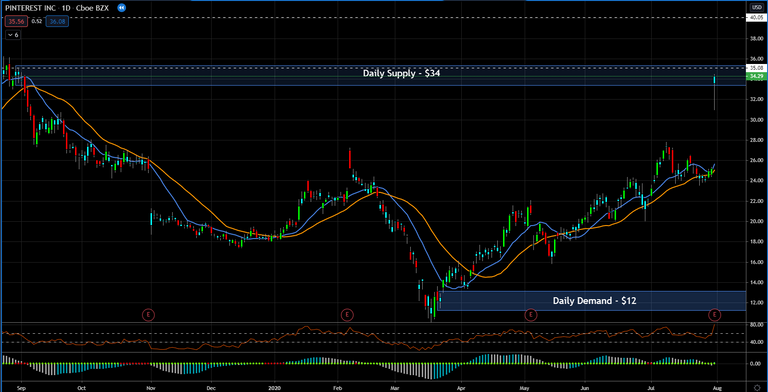Click the earnings marker near Feb
The image size is (768, 392).
347,314
